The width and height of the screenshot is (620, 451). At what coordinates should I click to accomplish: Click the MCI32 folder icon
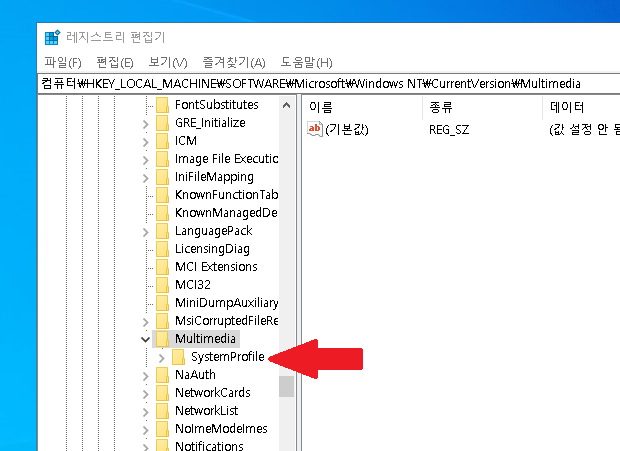coord(163,285)
